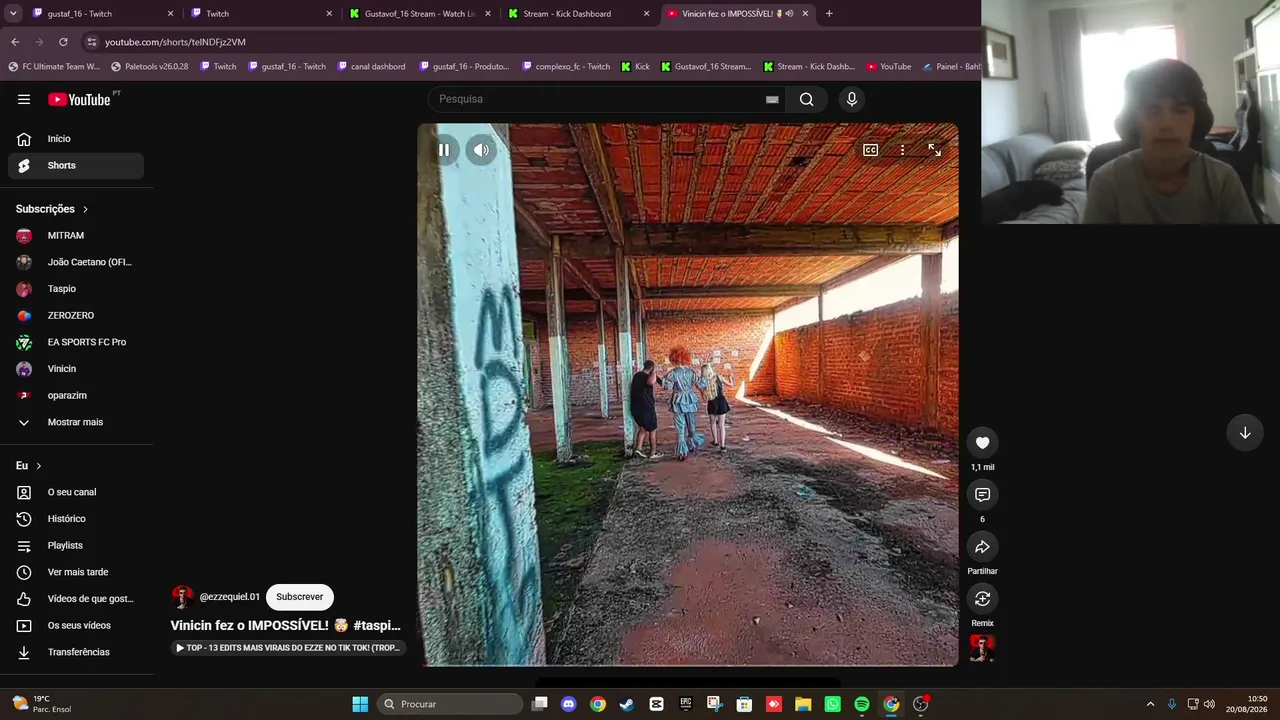Click the search magnifier button
Image resolution: width=1280 pixels, height=720 pixels.
click(806, 99)
